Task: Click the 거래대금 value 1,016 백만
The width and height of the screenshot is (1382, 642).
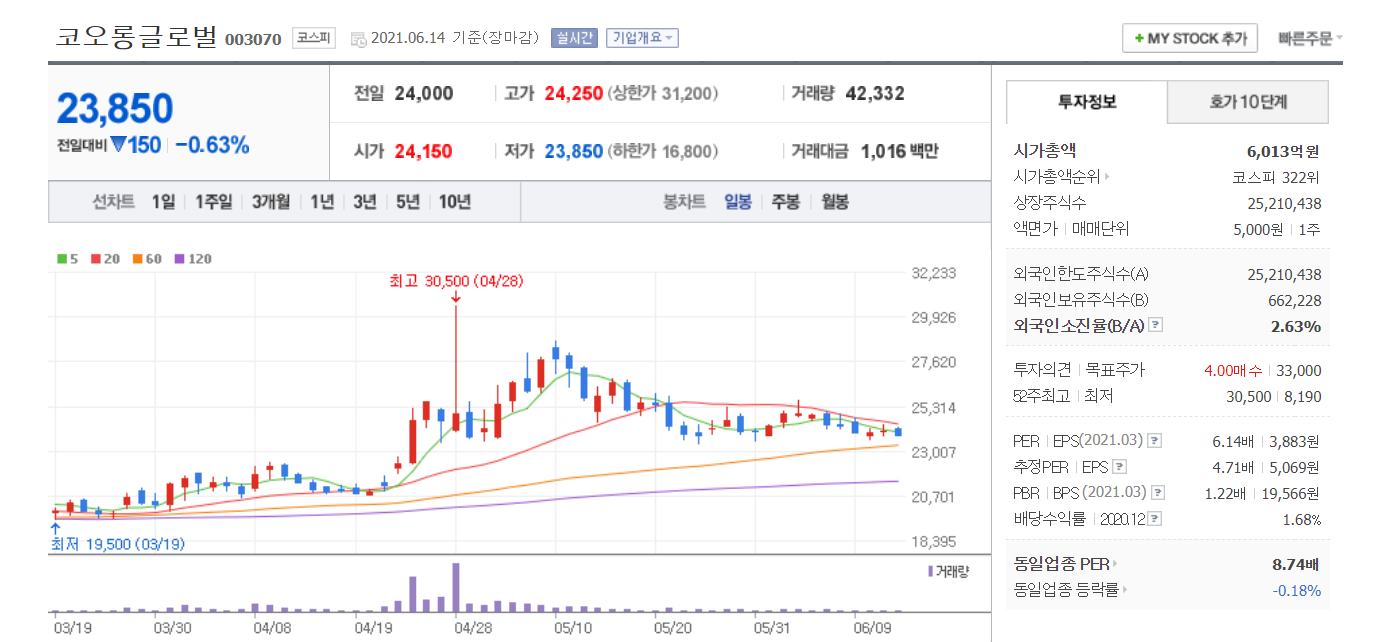Action: 900,152
